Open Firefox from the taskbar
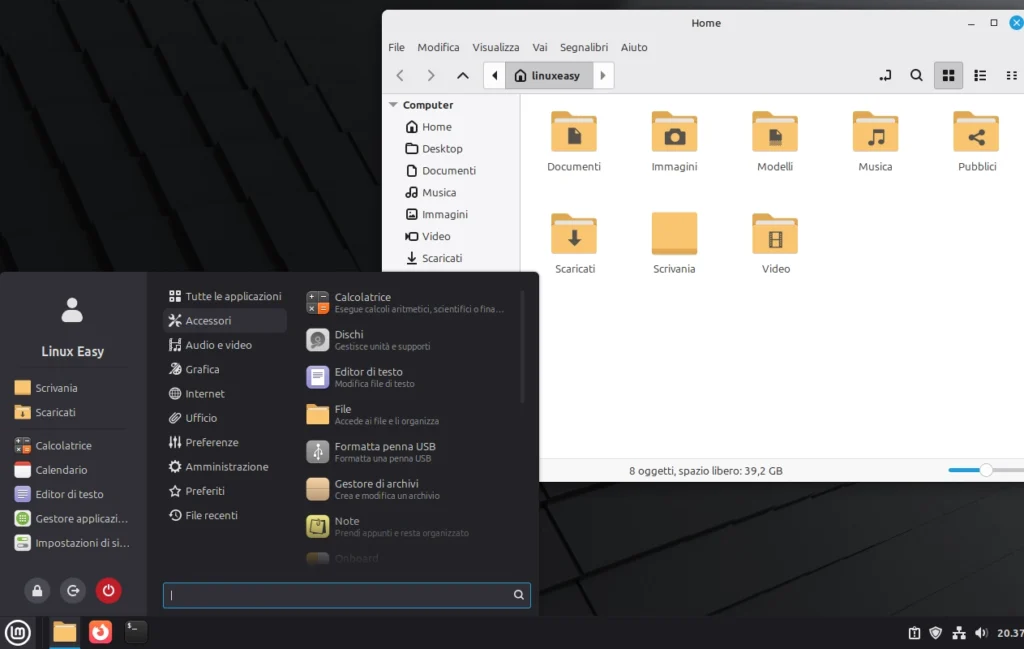This screenshot has height=649, width=1024. point(100,632)
